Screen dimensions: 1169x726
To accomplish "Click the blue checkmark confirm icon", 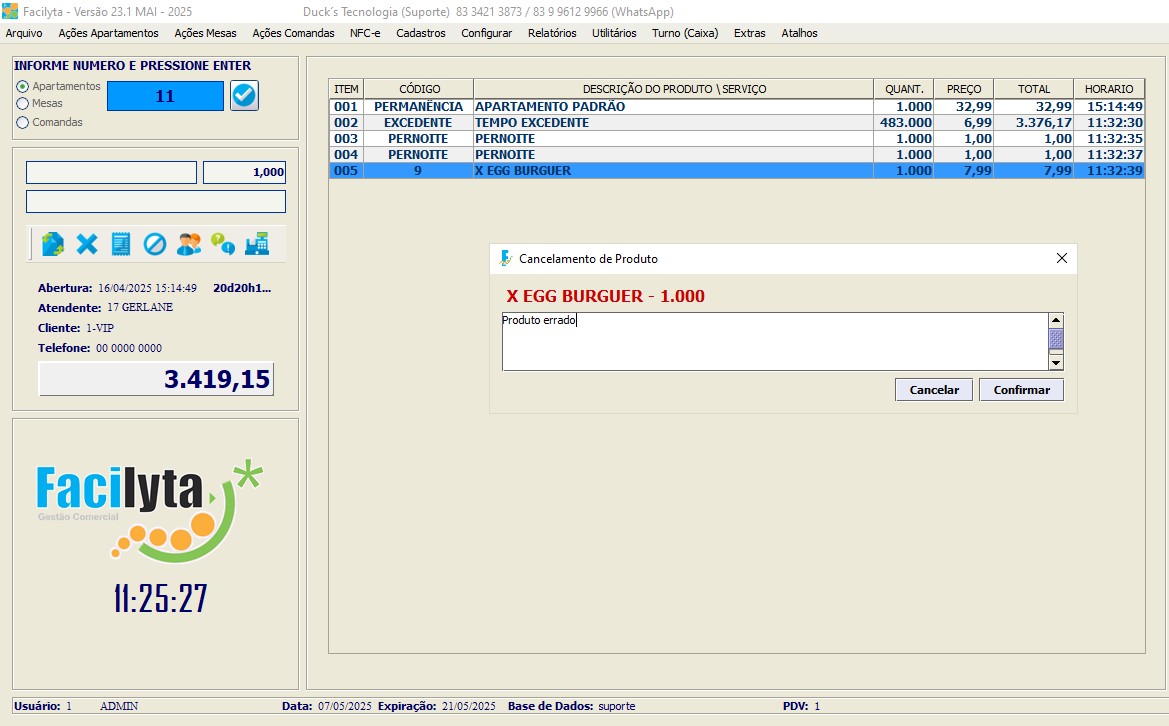I will click(244, 96).
